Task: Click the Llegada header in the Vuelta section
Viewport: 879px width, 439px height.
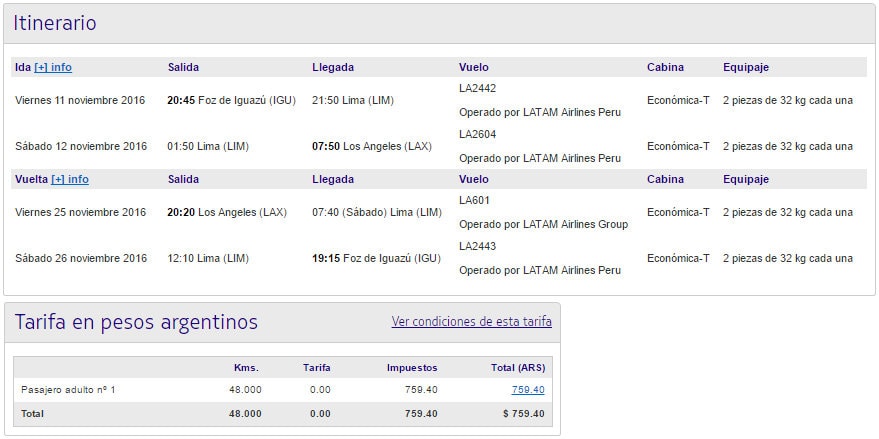Action: coord(333,179)
